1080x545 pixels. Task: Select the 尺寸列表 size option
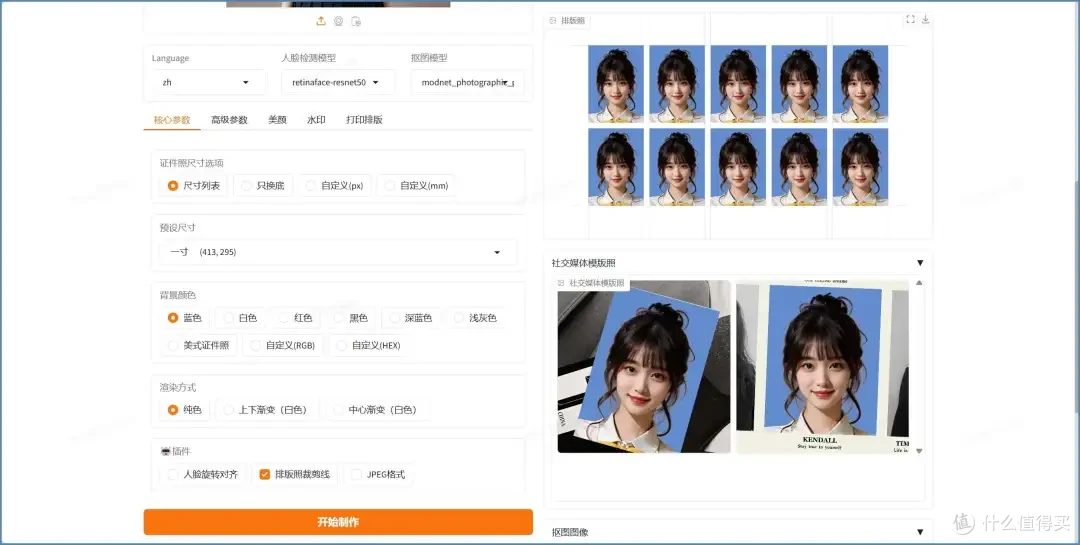193,185
